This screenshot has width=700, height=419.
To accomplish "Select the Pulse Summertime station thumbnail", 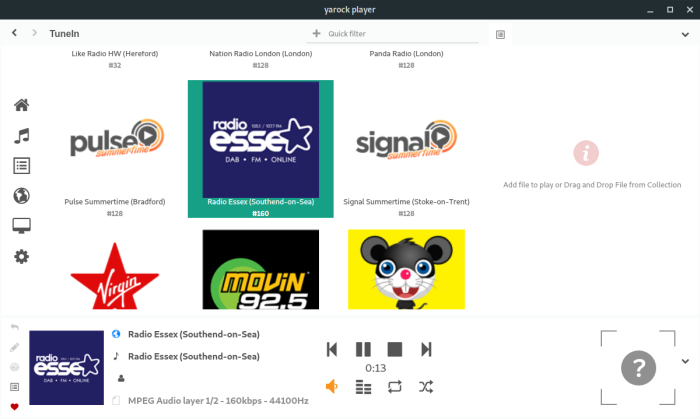I will click(x=115, y=139).
